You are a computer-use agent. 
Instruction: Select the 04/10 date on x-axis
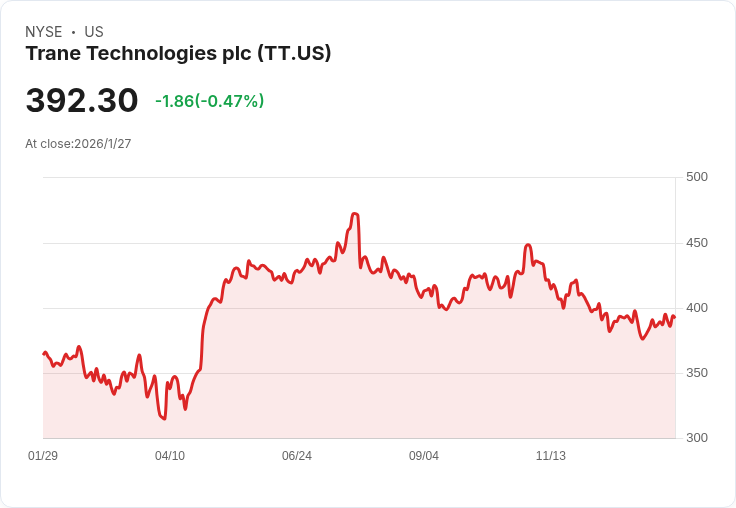[170, 456]
